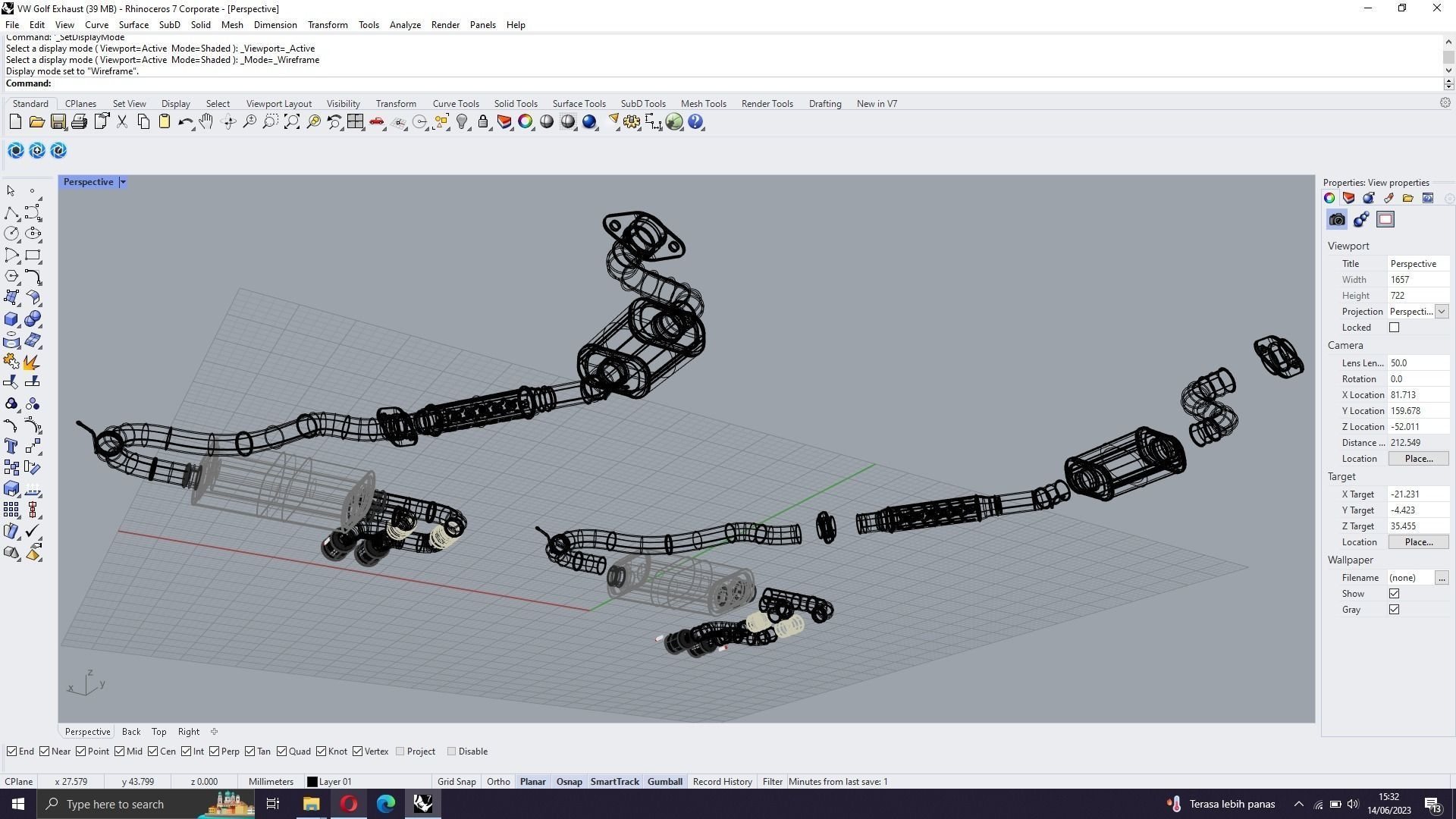Cut selection with the scissors icon
This screenshot has height=819, width=1456.
(121, 122)
